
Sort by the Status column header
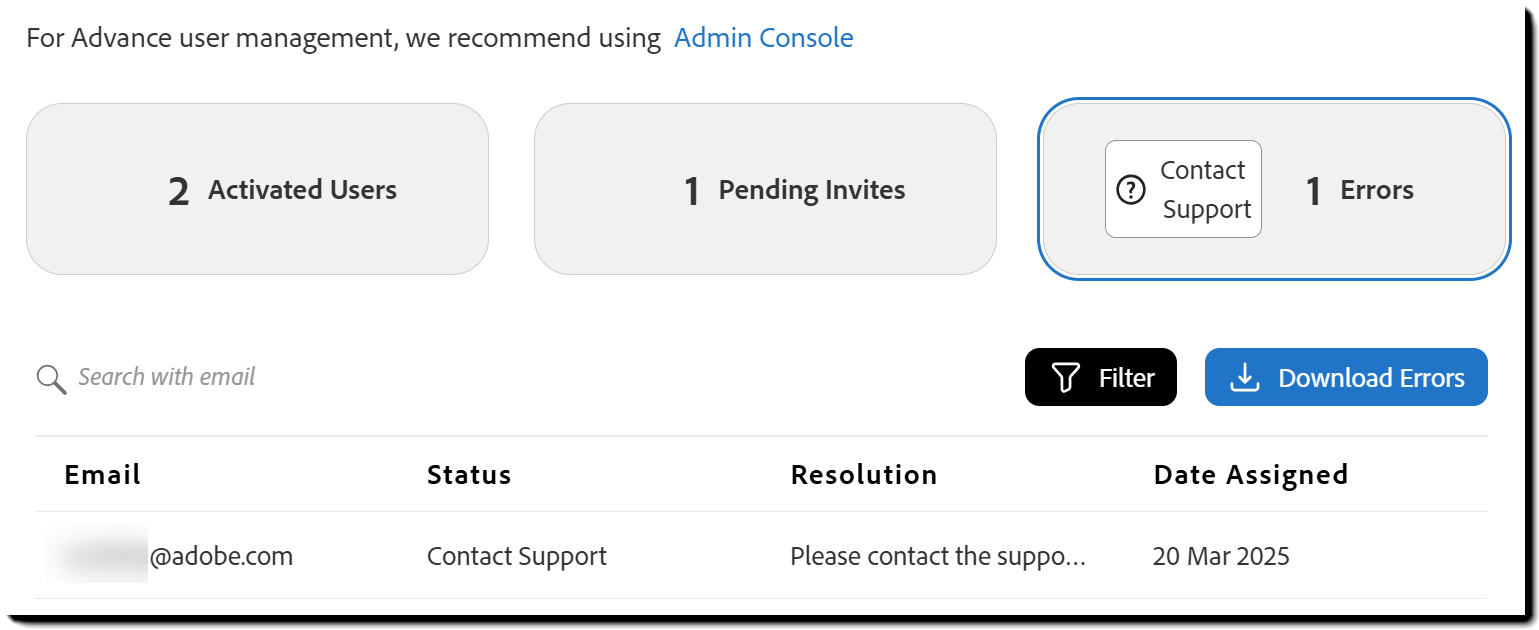tap(469, 474)
